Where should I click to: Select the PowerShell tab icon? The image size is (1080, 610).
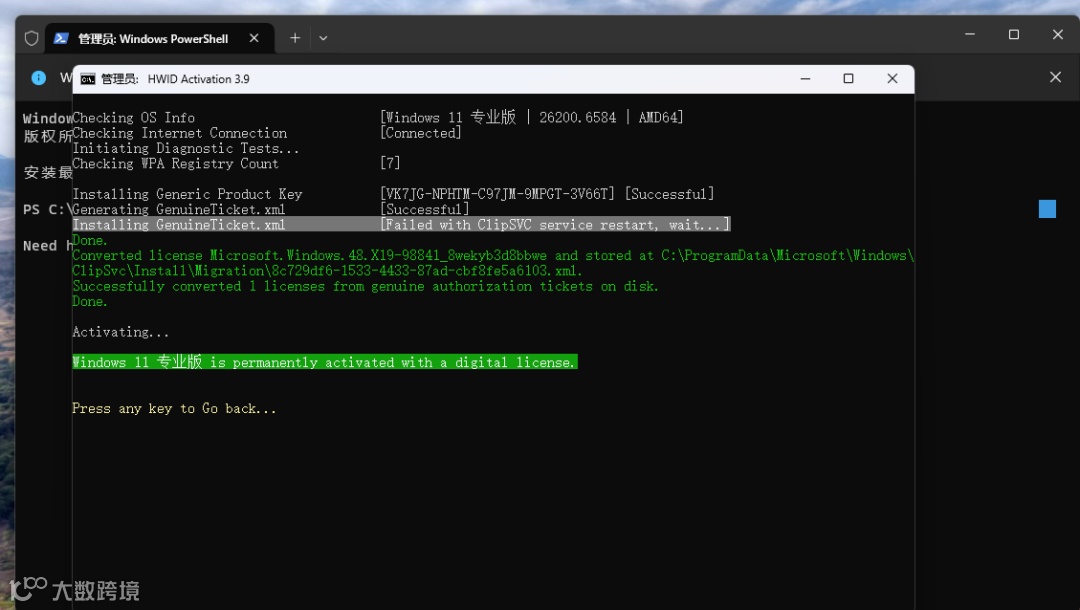(61, 39)
